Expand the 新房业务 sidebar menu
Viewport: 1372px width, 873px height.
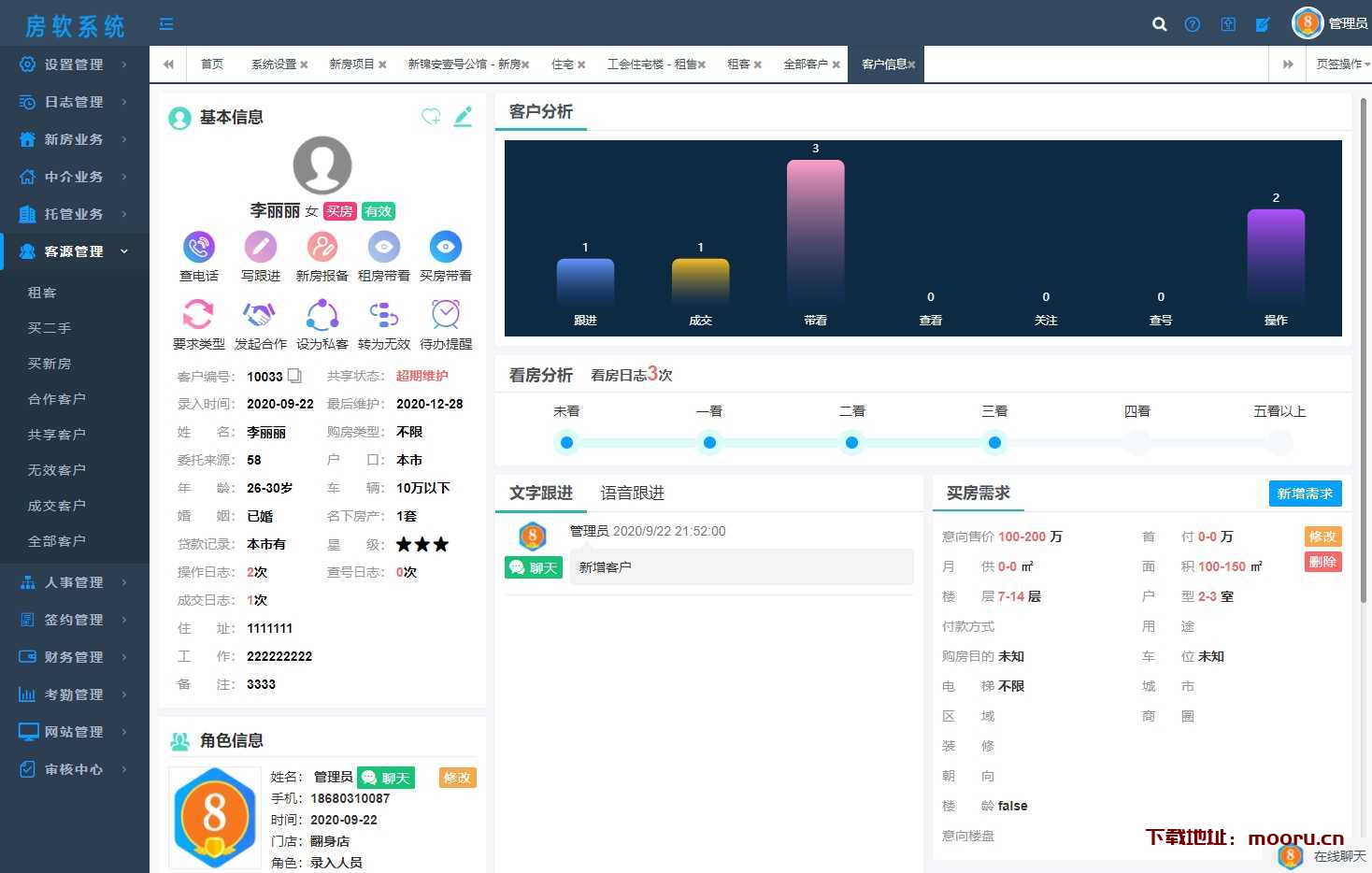tap(75, 139)
